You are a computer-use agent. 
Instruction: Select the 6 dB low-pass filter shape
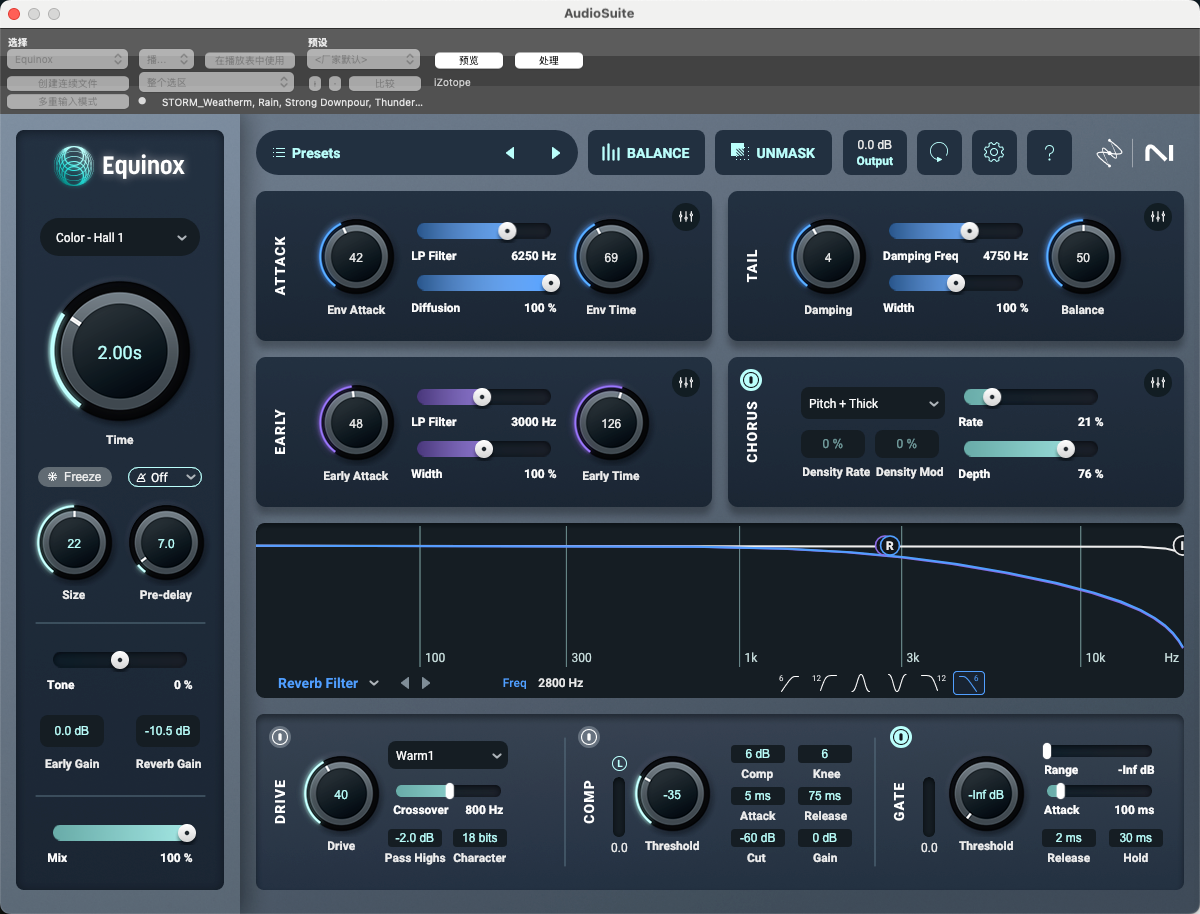point(969,683)
